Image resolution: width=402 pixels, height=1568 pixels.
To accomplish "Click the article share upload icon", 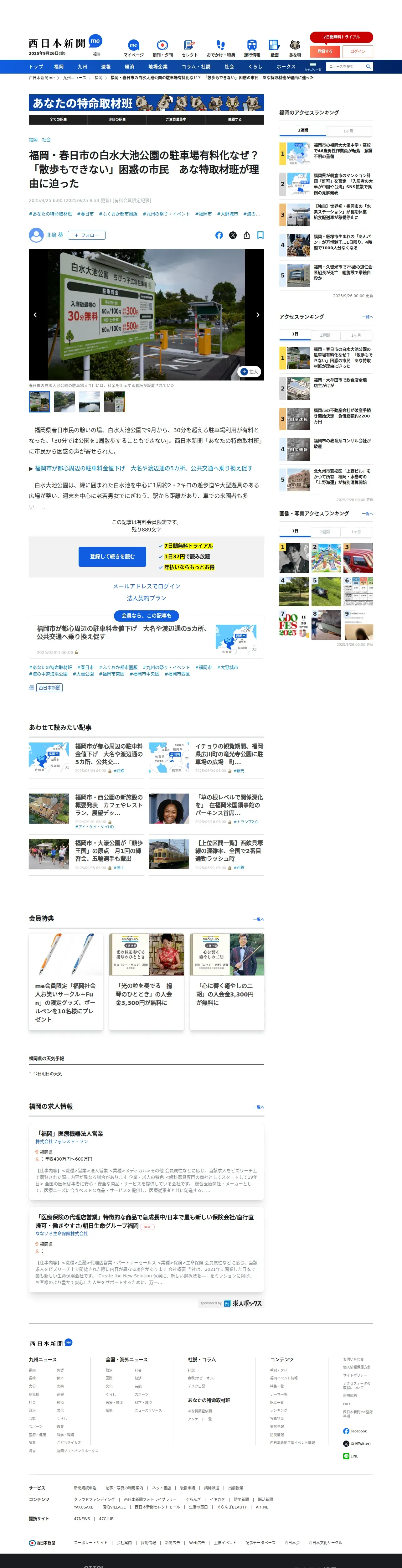I will coord(246,235).
